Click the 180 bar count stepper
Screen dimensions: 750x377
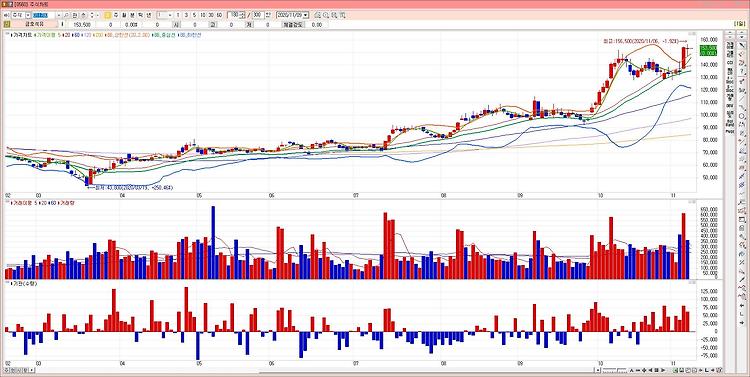[243, 15]
